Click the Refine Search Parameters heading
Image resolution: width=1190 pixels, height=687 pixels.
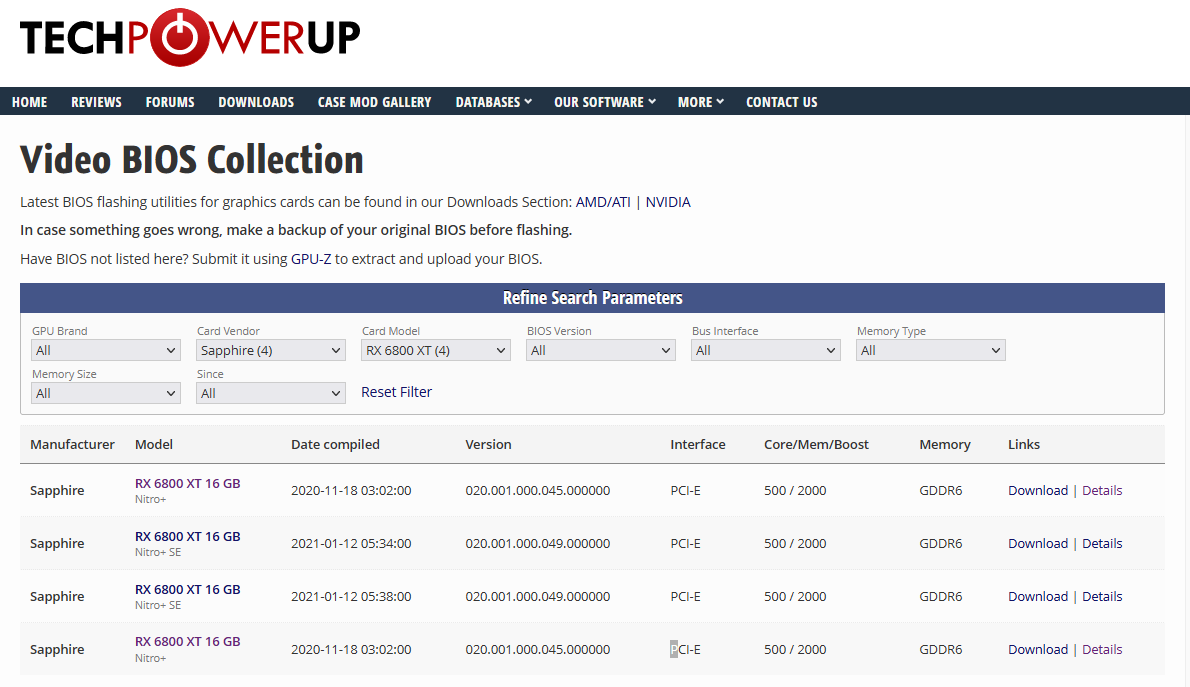pos(593,298)
